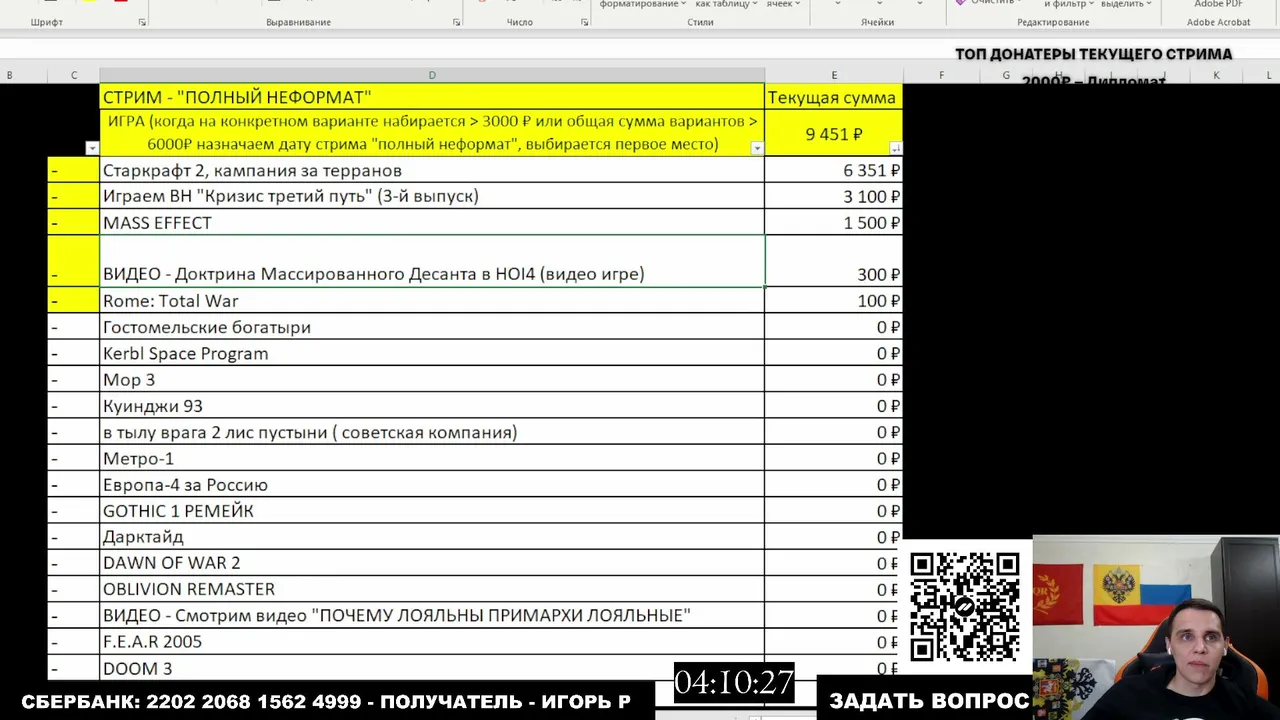Select the 'Куинджи 93' cell
Image resolution: width=1280 pixels, height=720 pixels.
(x=432, y=406)
